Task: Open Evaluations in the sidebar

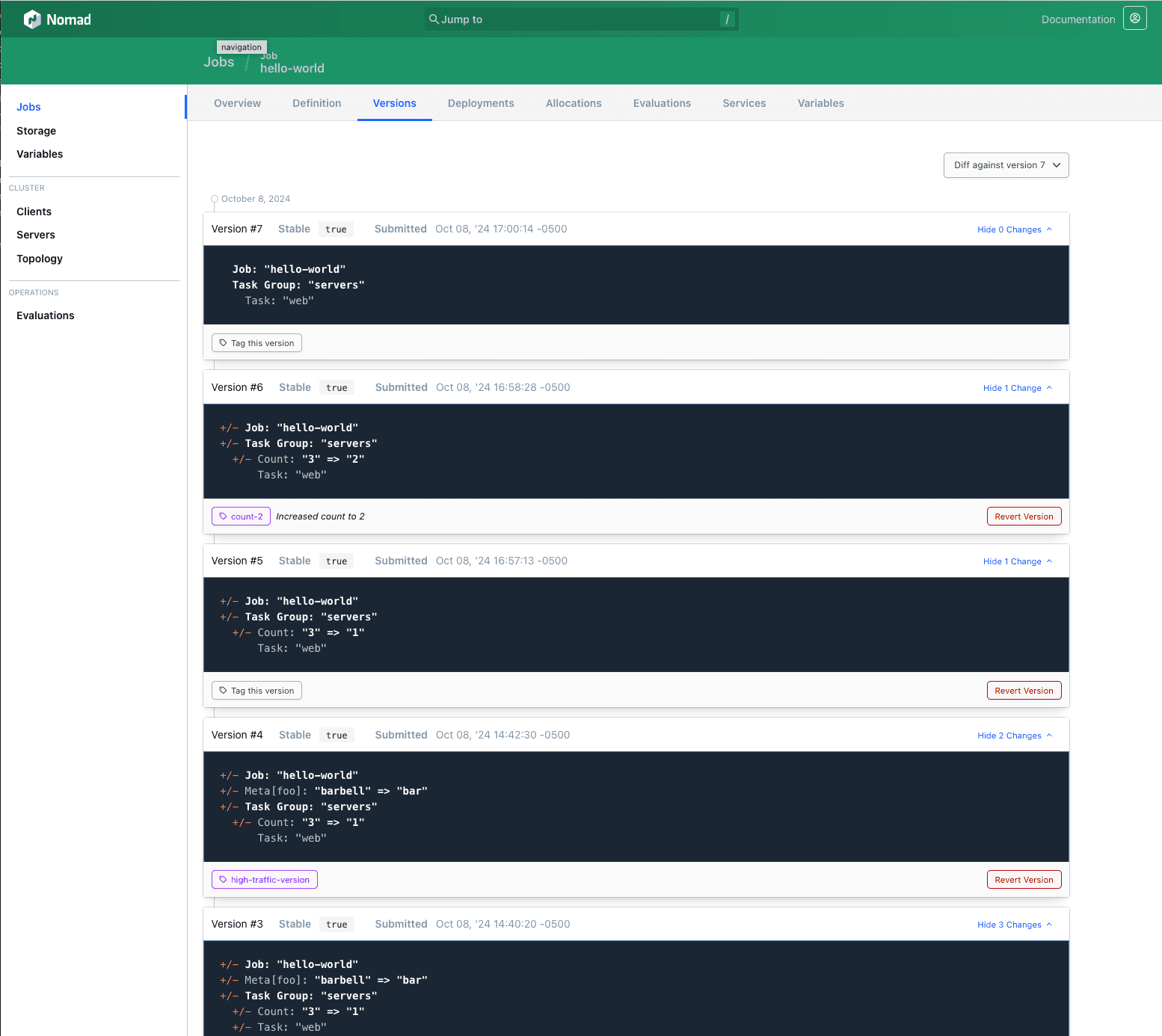Action: coord(45,315)
